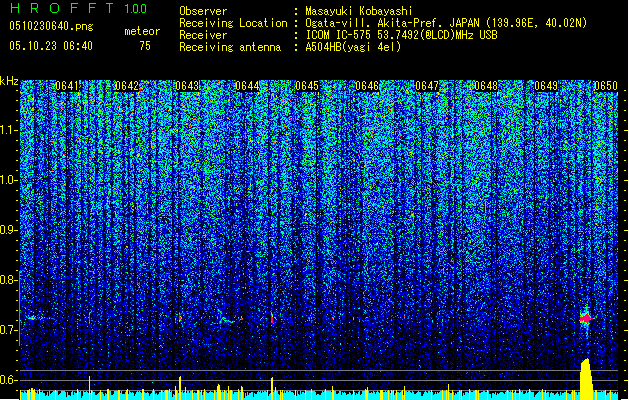
Task: Click the 1.0 kHz axis label
Action: click(9, 180)
